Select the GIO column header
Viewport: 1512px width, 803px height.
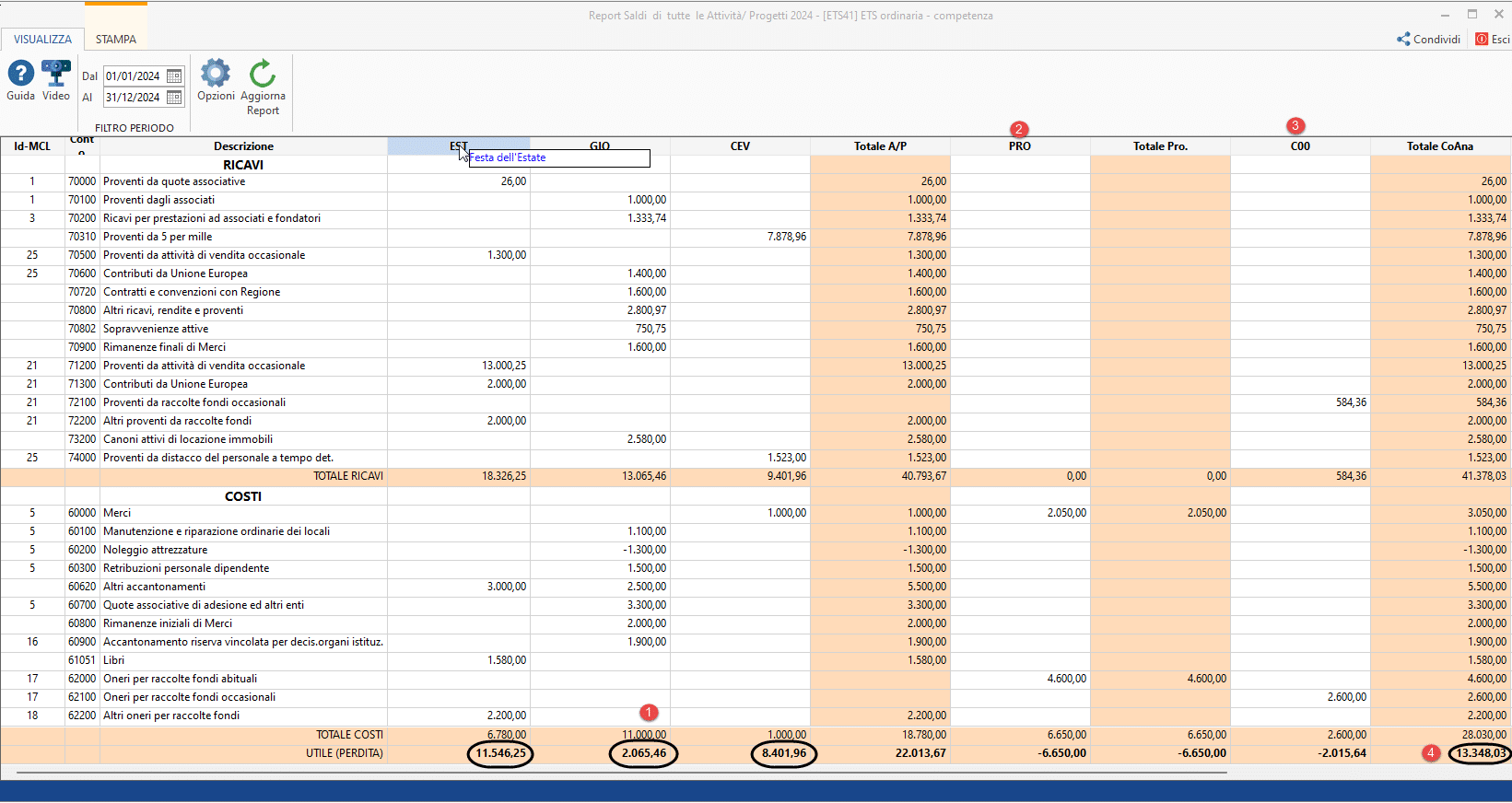coord(600,145)
